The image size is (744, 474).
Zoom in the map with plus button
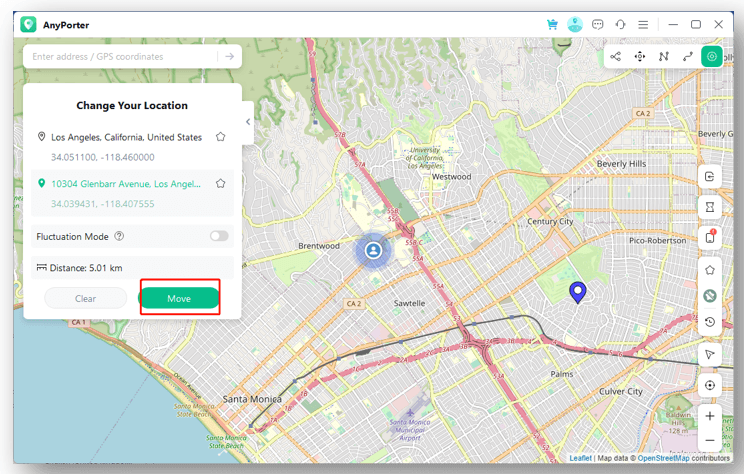click(x=710, y=416)
